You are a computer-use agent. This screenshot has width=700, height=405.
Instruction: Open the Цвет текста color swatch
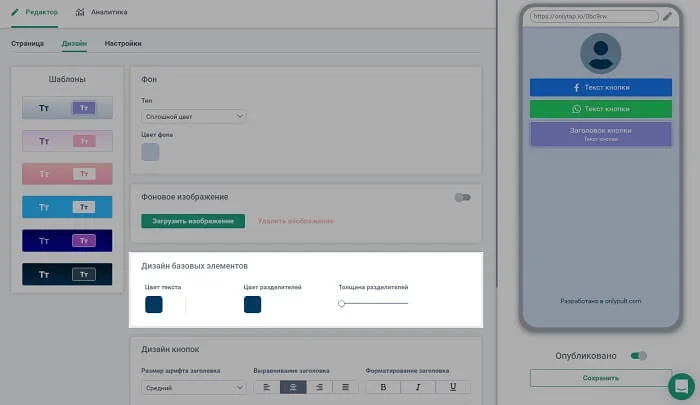(154, 304)
